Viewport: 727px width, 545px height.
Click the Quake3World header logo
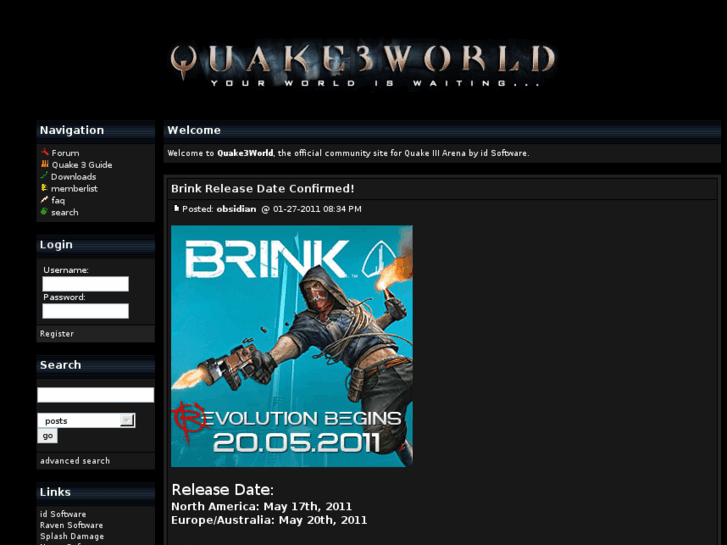coord(363,63)
